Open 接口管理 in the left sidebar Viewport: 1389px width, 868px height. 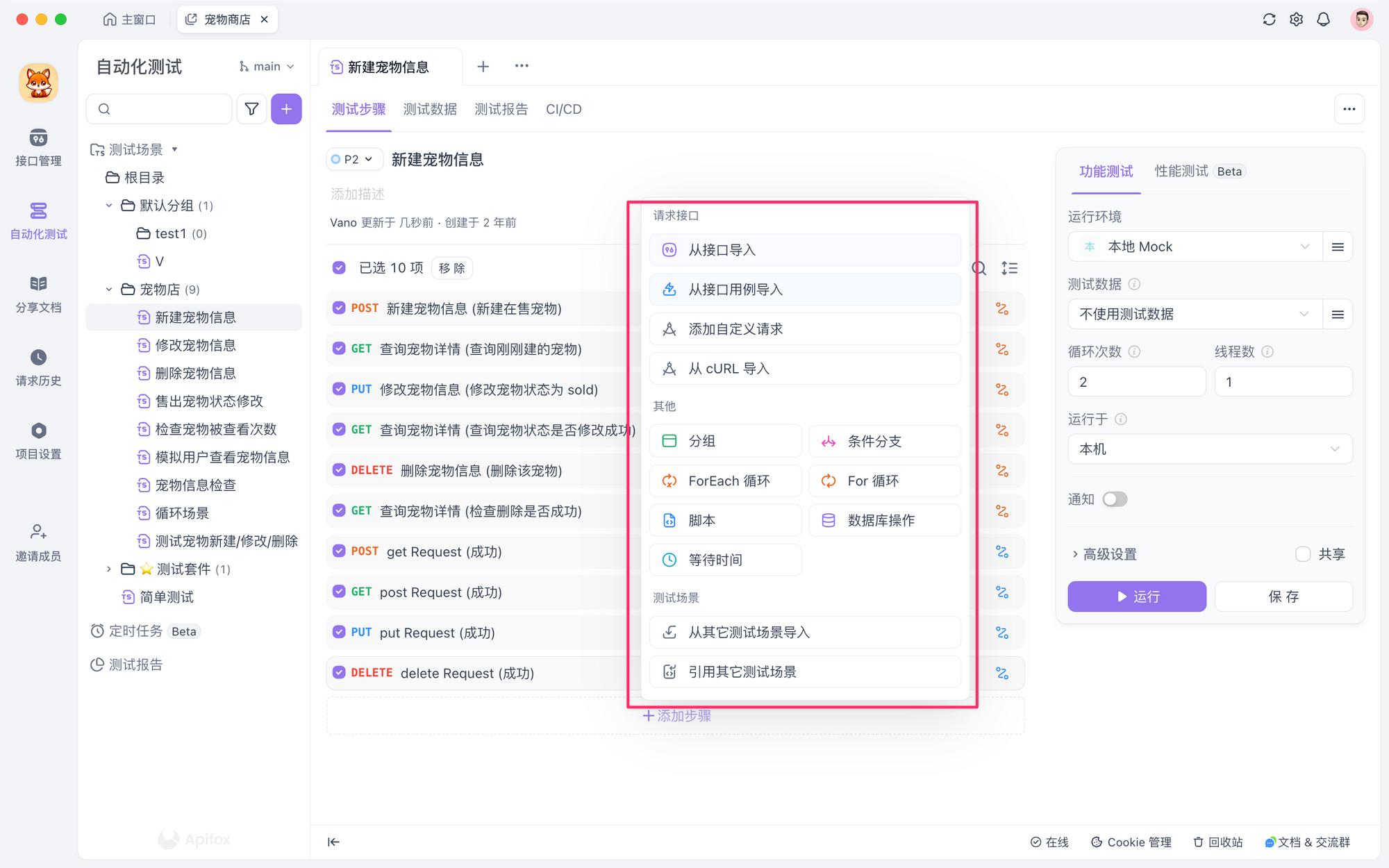(38, 147)
